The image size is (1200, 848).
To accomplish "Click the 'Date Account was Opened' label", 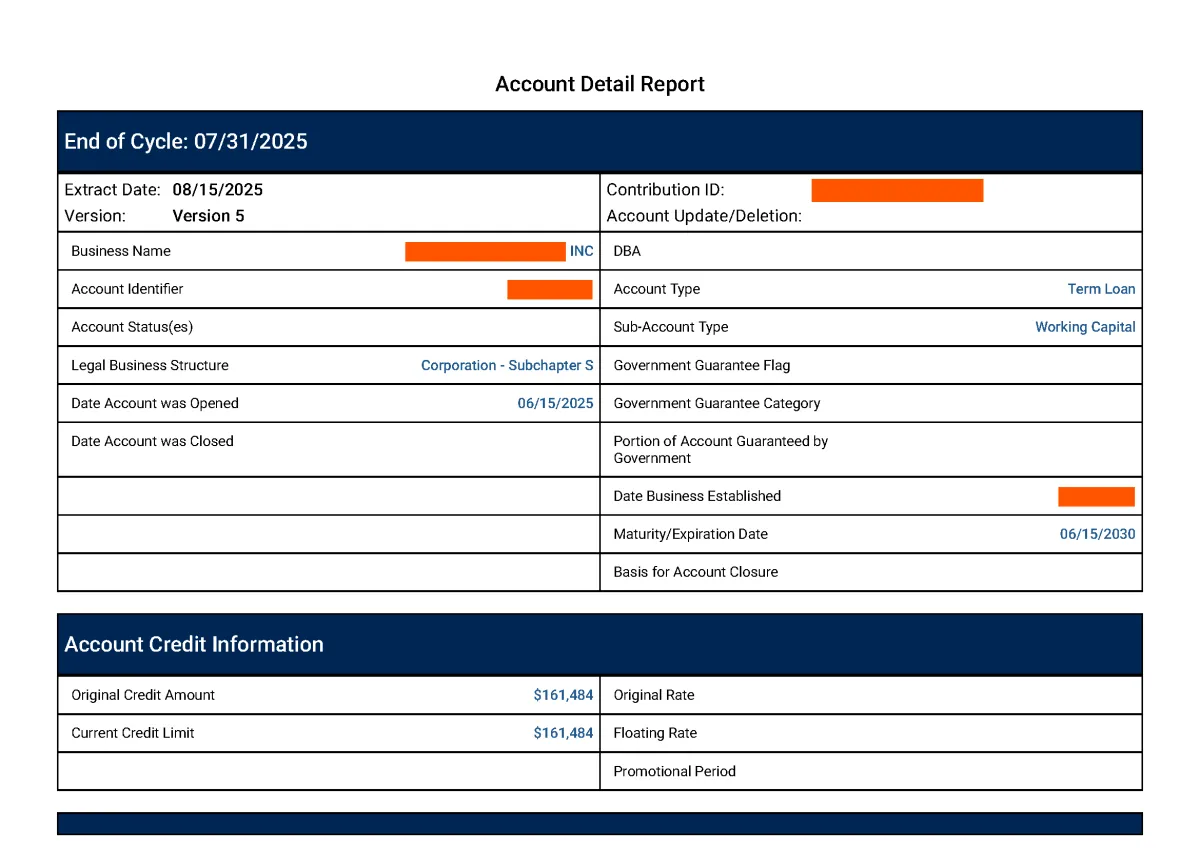I will click(155, 403).
